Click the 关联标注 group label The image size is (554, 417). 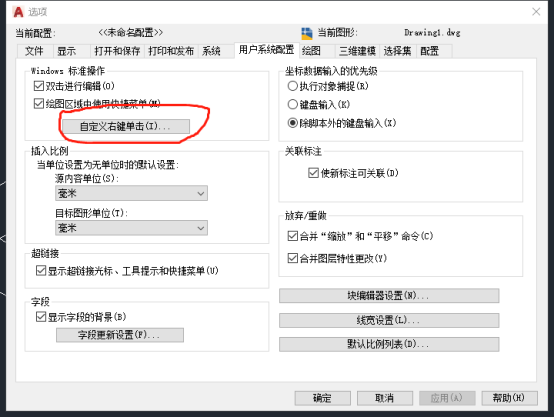click(x=303, y=152)
